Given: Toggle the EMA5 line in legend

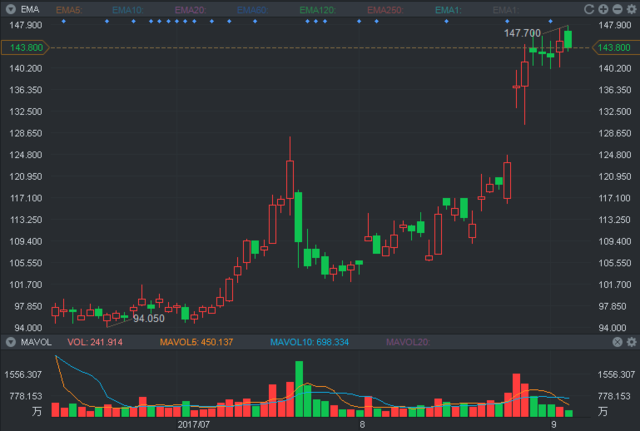Looking at the screenshot, I should [69, 9].
